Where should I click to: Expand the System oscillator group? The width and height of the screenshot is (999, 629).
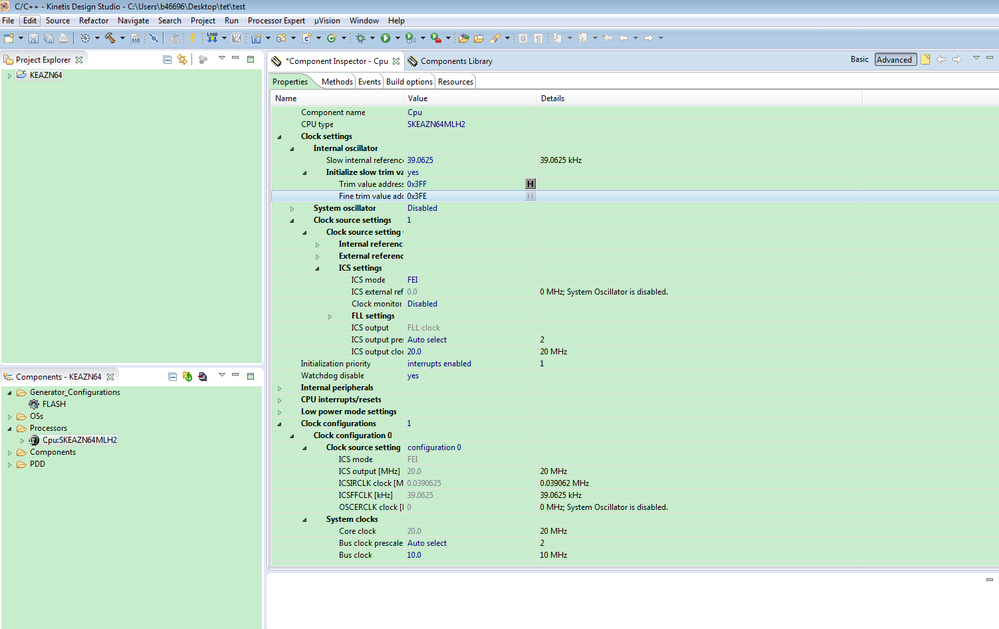coord(292,208)
